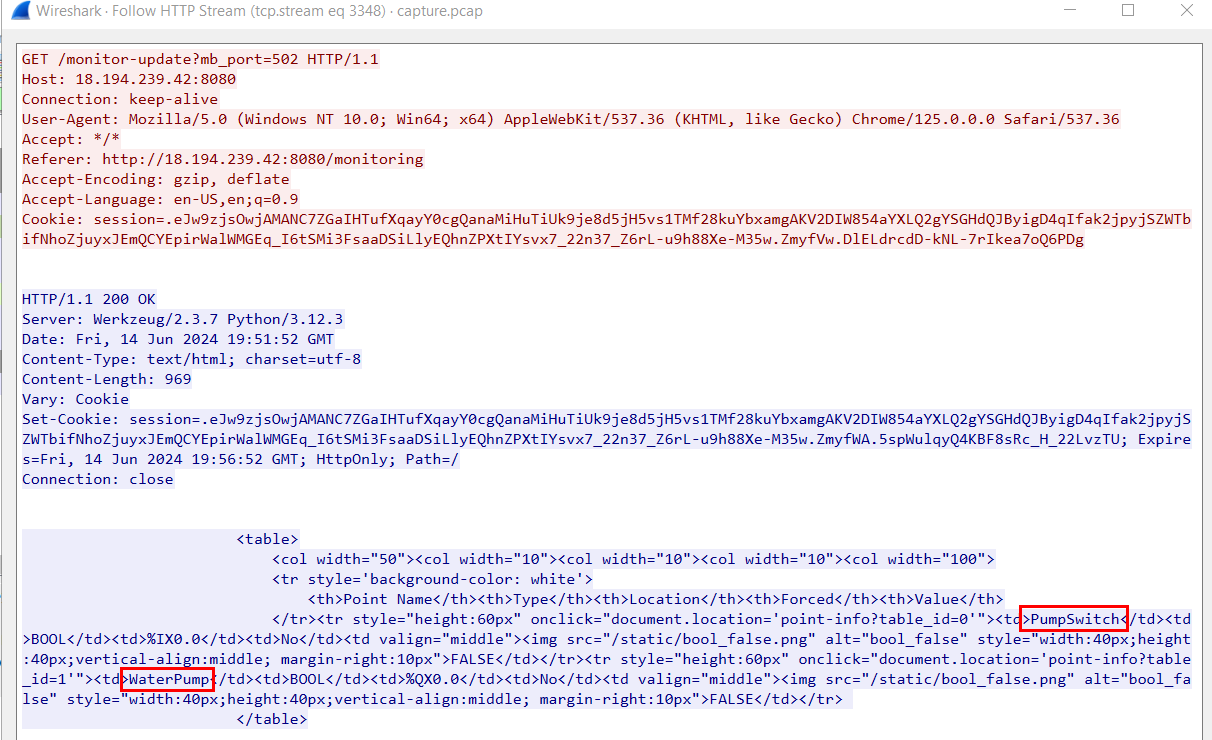Click the PumpSwitch text in the response
The image size is (1212, 740).
(1075, 619)
